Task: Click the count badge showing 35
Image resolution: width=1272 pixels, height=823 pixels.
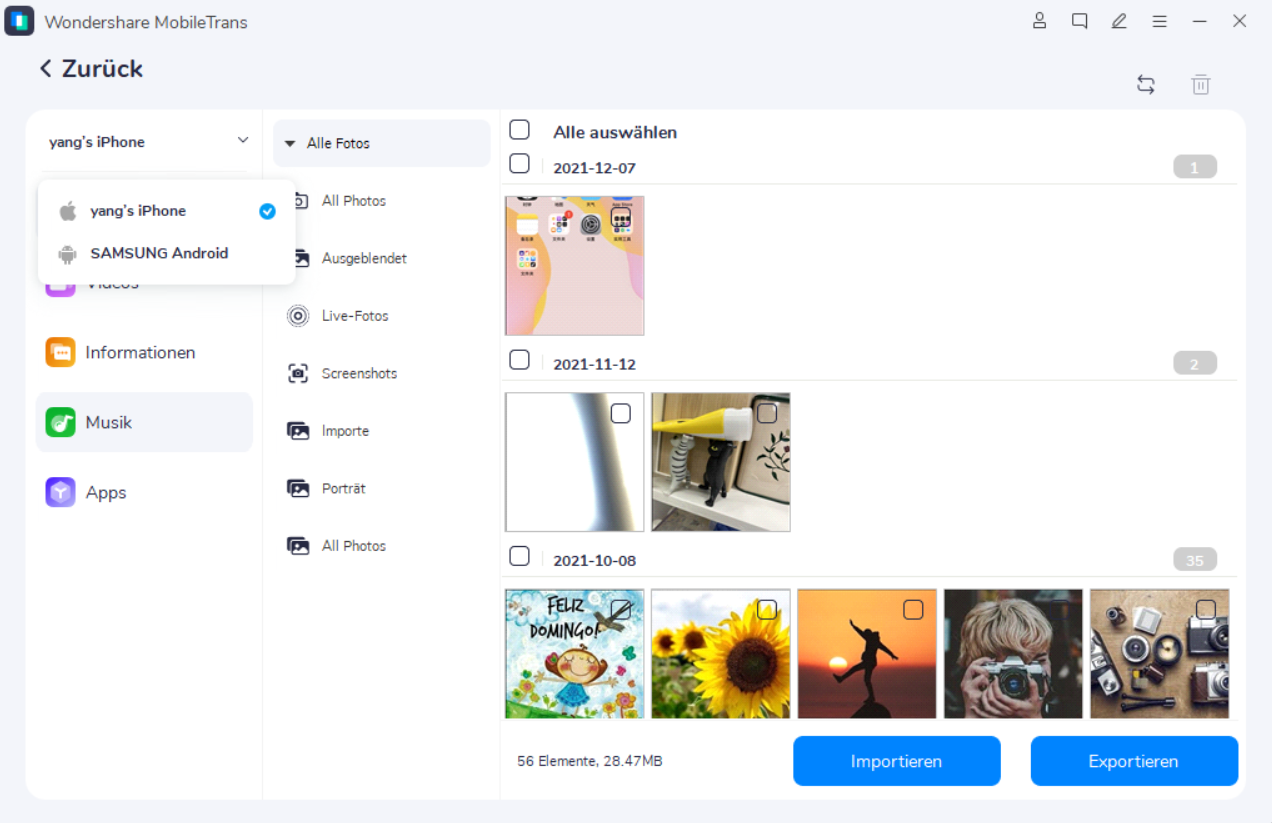Action: coord(1195,560)
